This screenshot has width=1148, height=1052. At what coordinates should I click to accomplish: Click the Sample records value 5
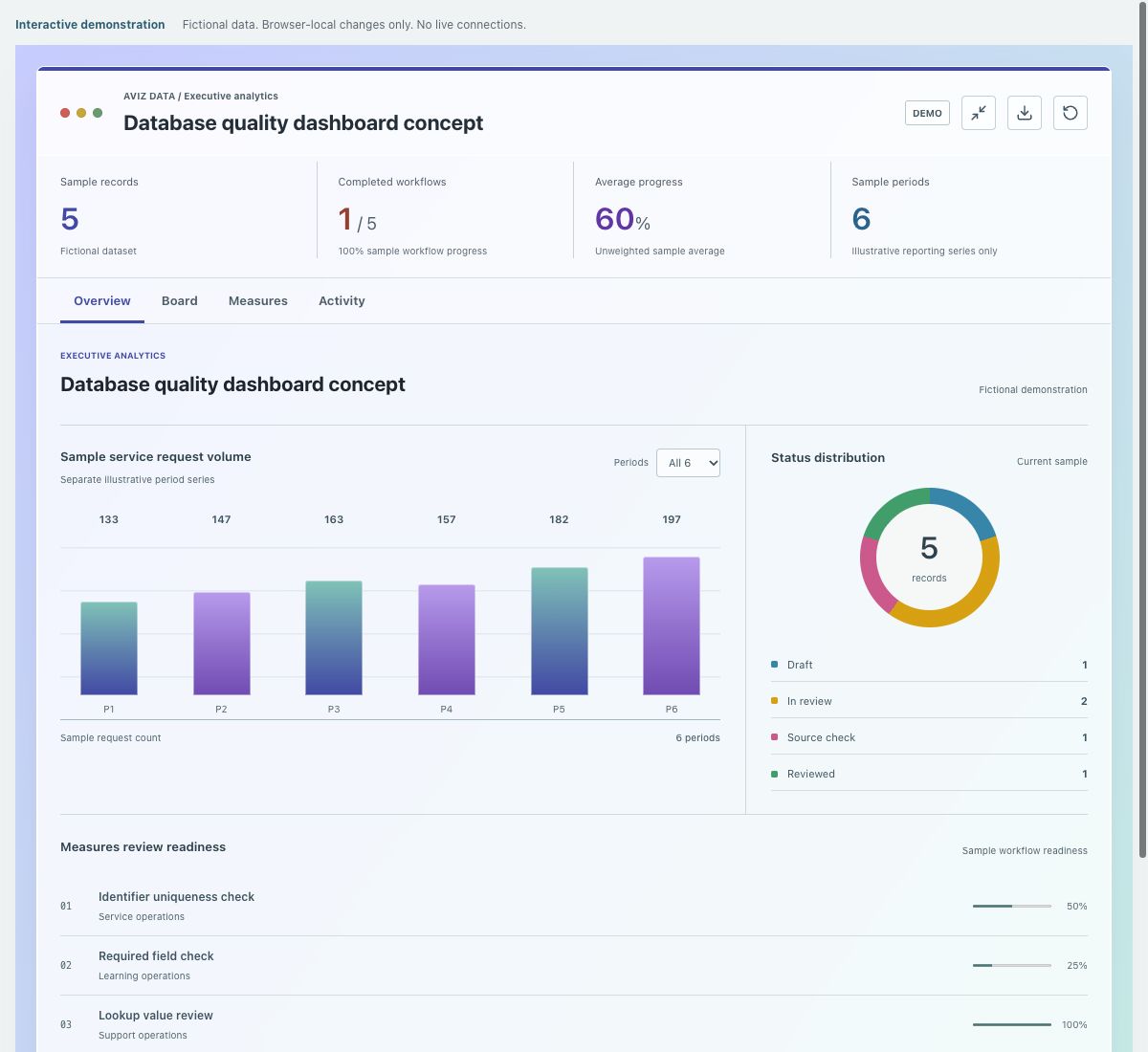click(70, 219)
